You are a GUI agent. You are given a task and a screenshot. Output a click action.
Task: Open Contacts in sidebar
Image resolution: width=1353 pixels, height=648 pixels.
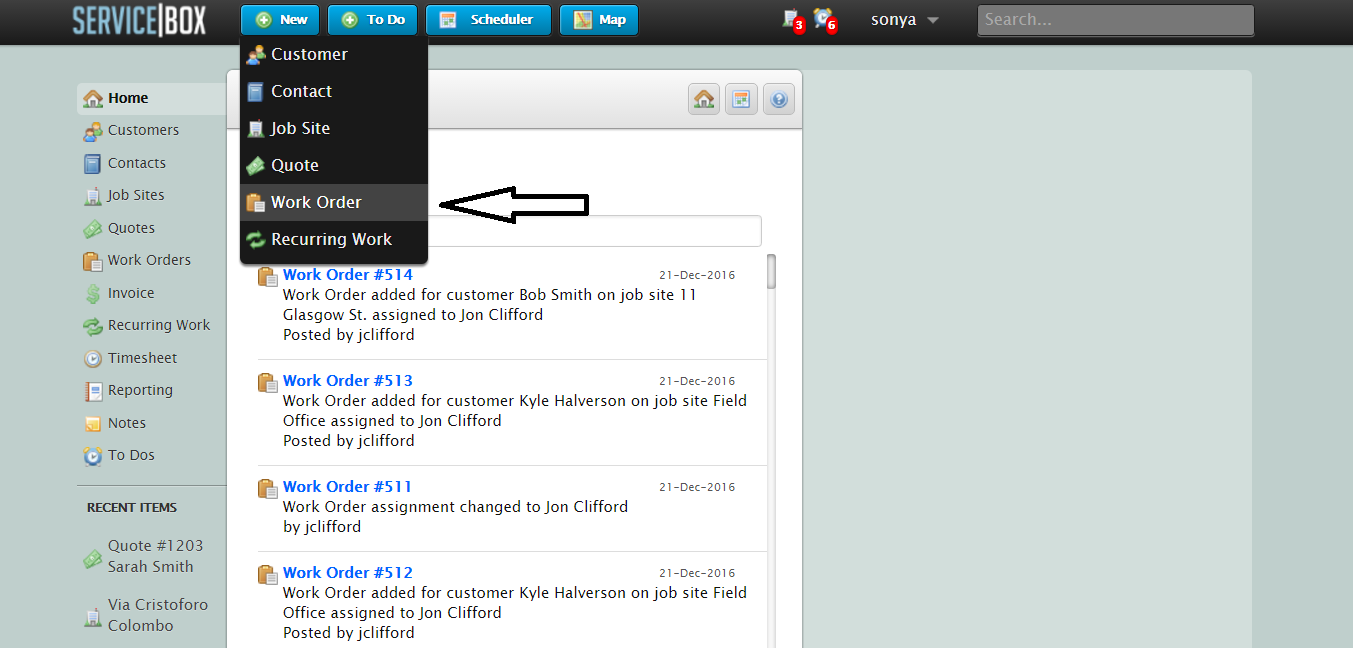coord(137,163)
